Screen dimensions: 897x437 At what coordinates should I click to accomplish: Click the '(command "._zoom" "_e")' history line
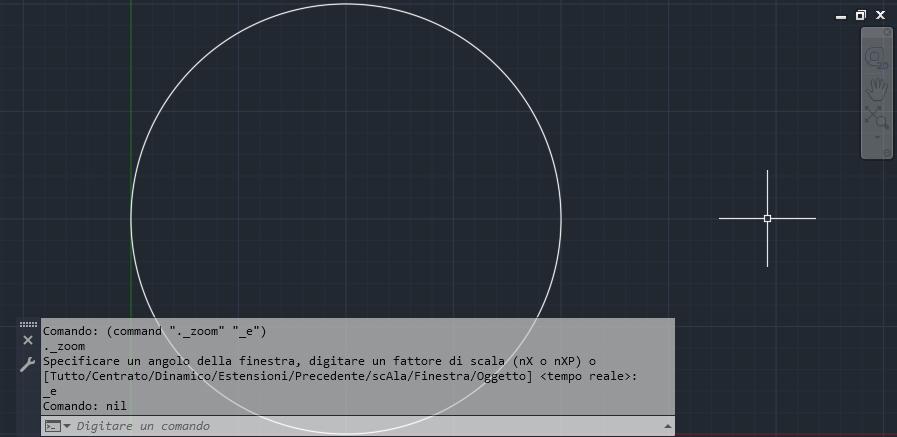tap(186, 331)
